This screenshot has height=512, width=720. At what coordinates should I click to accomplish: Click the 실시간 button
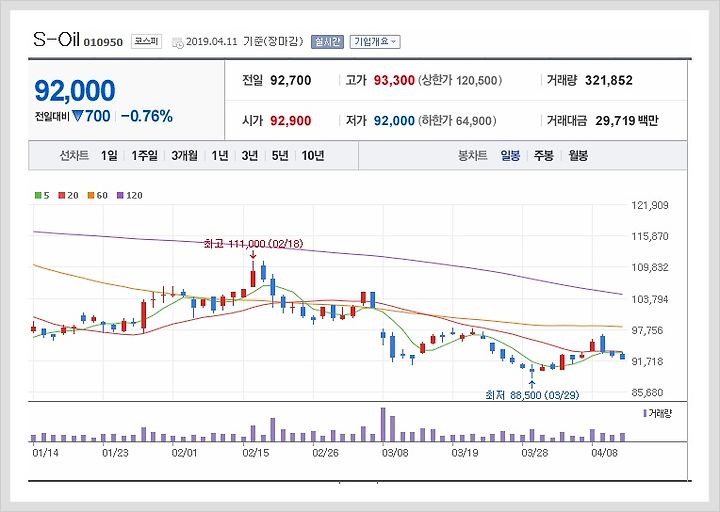click(x=327, y=42)
